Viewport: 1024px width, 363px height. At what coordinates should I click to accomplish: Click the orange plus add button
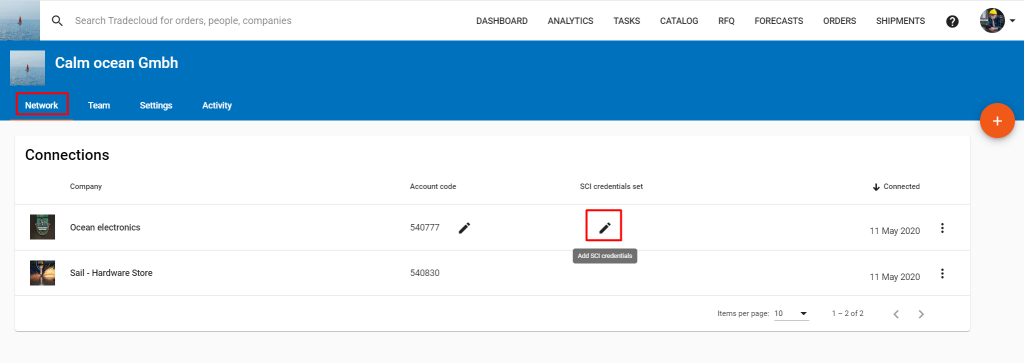[997, 121]
